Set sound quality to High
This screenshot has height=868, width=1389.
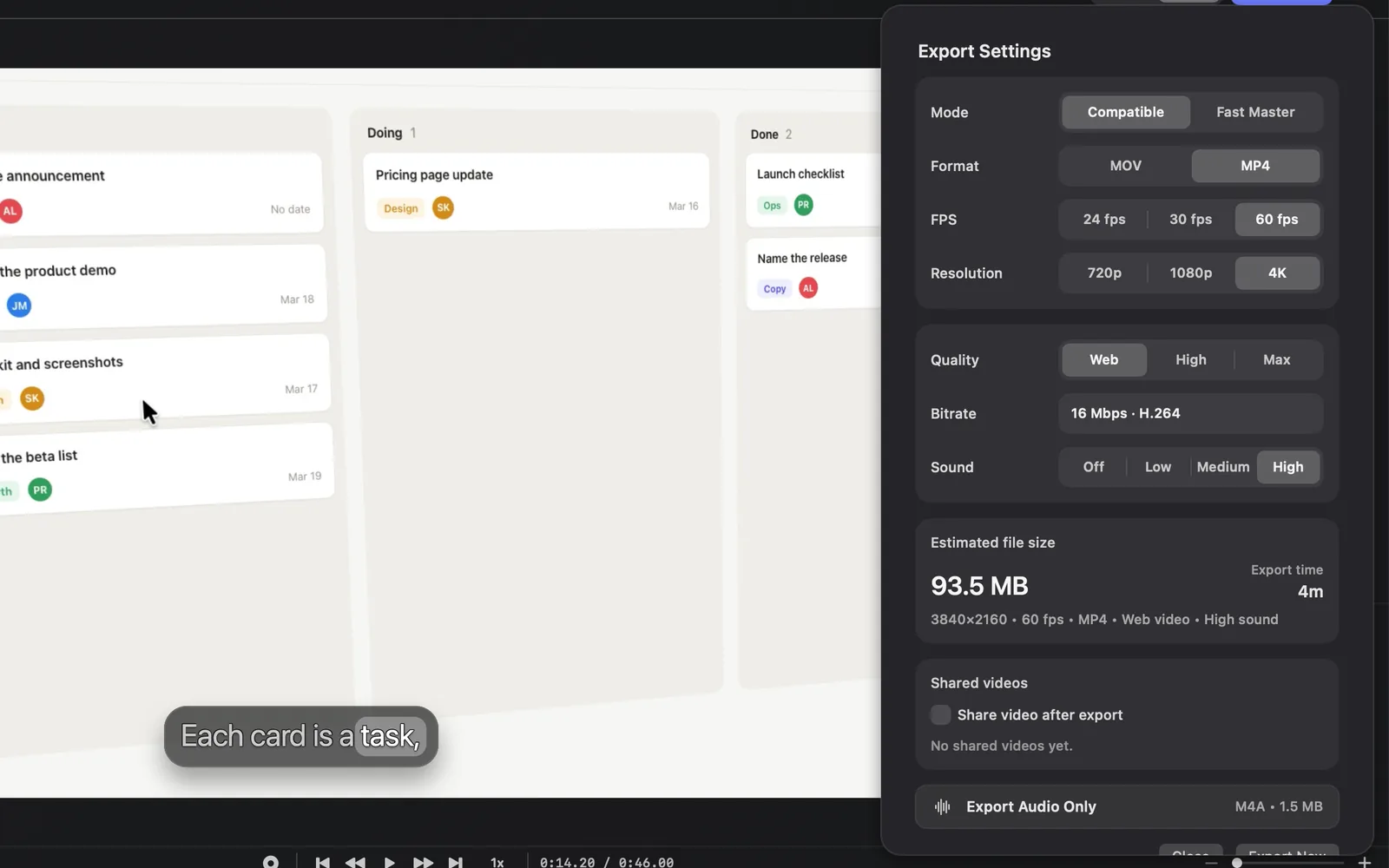tap(1288, 467)
